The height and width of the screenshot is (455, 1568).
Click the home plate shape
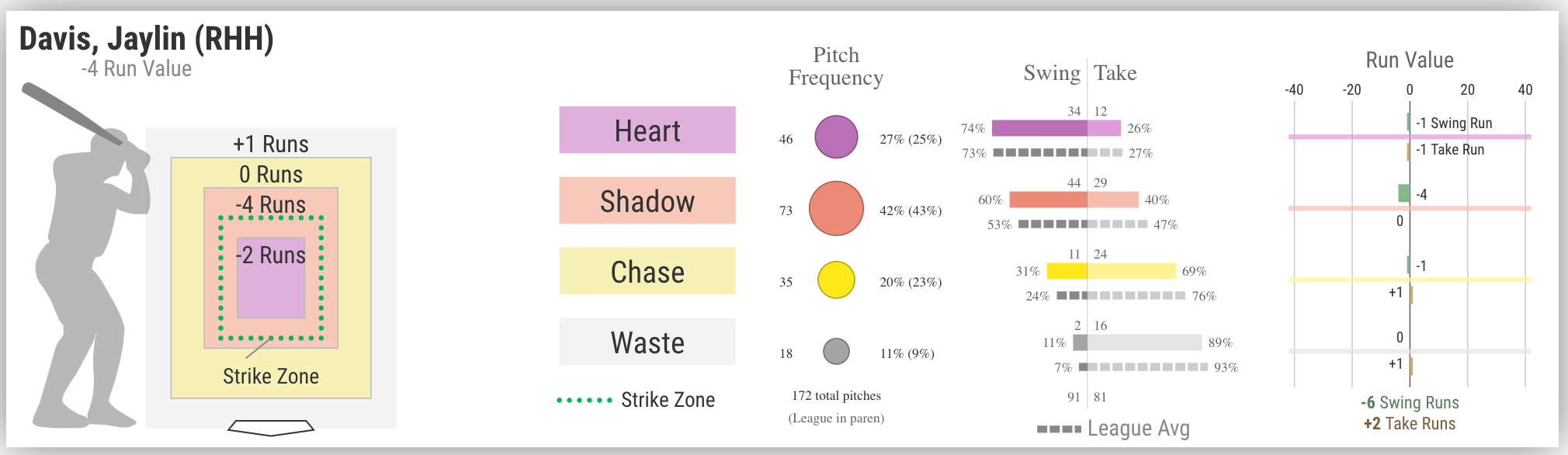pos(271,427)
